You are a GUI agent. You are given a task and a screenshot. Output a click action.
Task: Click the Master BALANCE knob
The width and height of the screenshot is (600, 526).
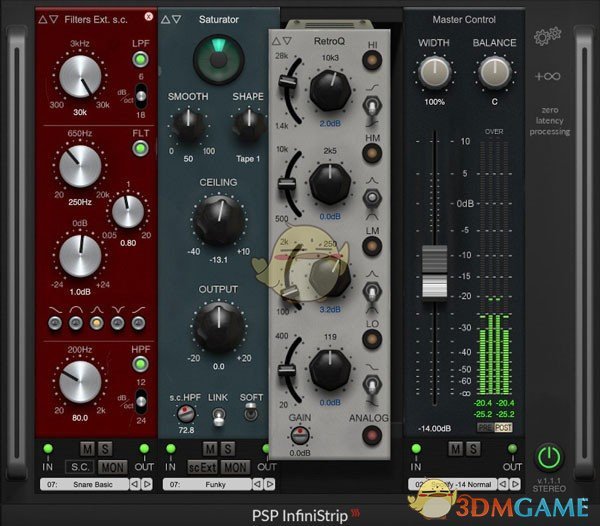[495, 72]
